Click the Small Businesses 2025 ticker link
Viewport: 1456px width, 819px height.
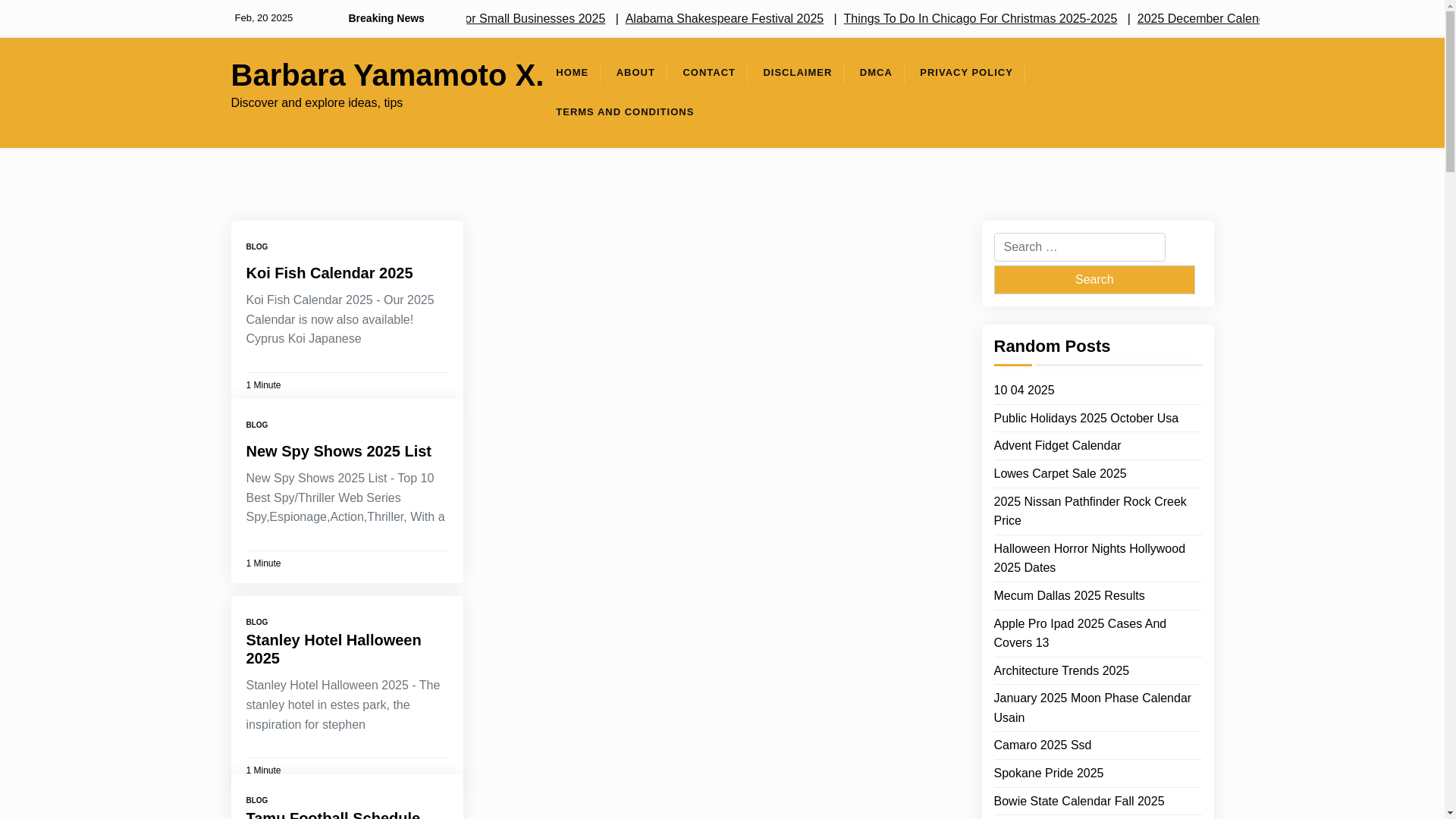pyautogui.click(x=535, y=18)
